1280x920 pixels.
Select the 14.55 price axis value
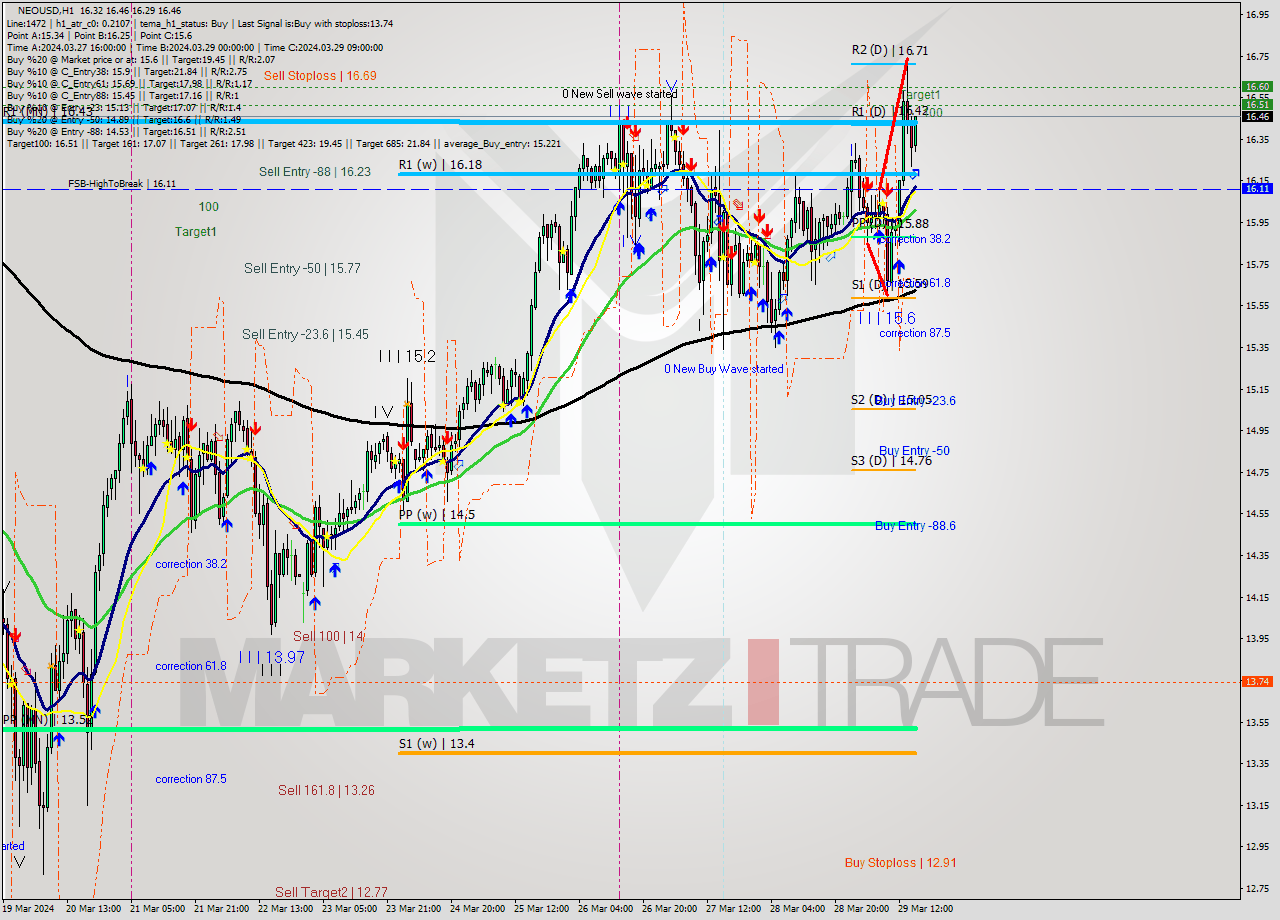(x=1256, y=513)
